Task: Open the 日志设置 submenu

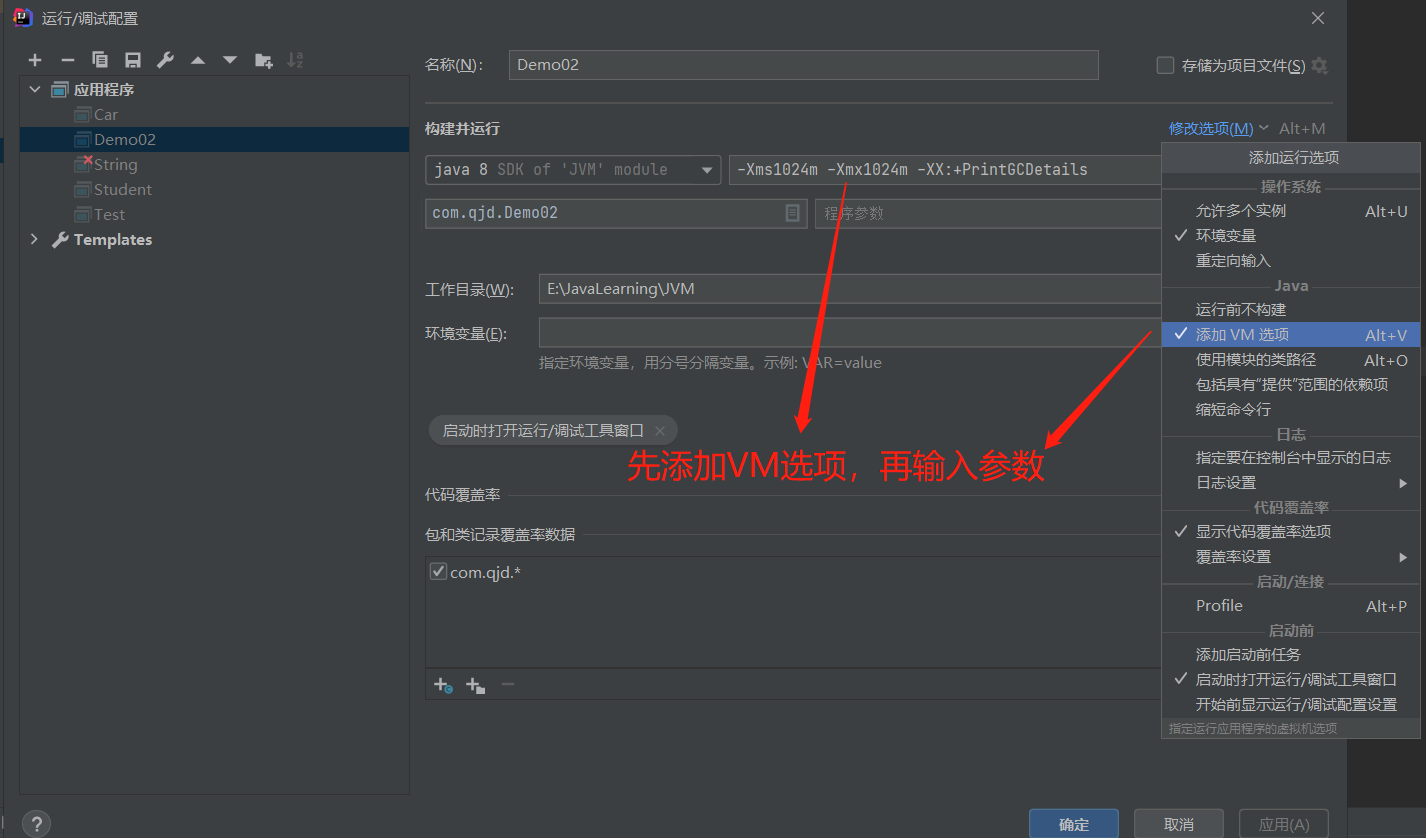Action: coord(1291,483)
